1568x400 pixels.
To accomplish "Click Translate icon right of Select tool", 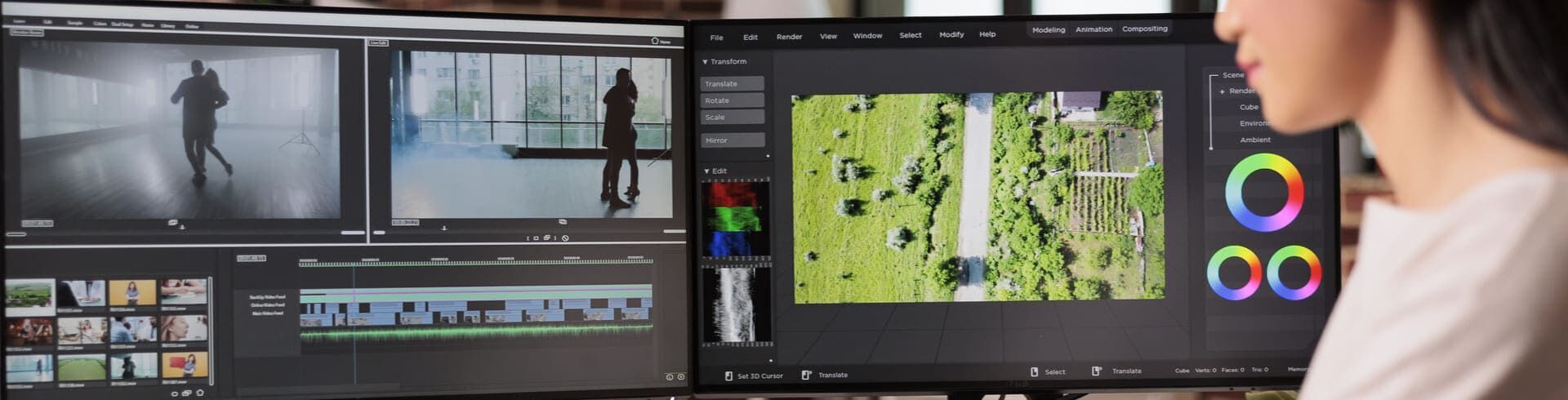I will coord(1097,371).
